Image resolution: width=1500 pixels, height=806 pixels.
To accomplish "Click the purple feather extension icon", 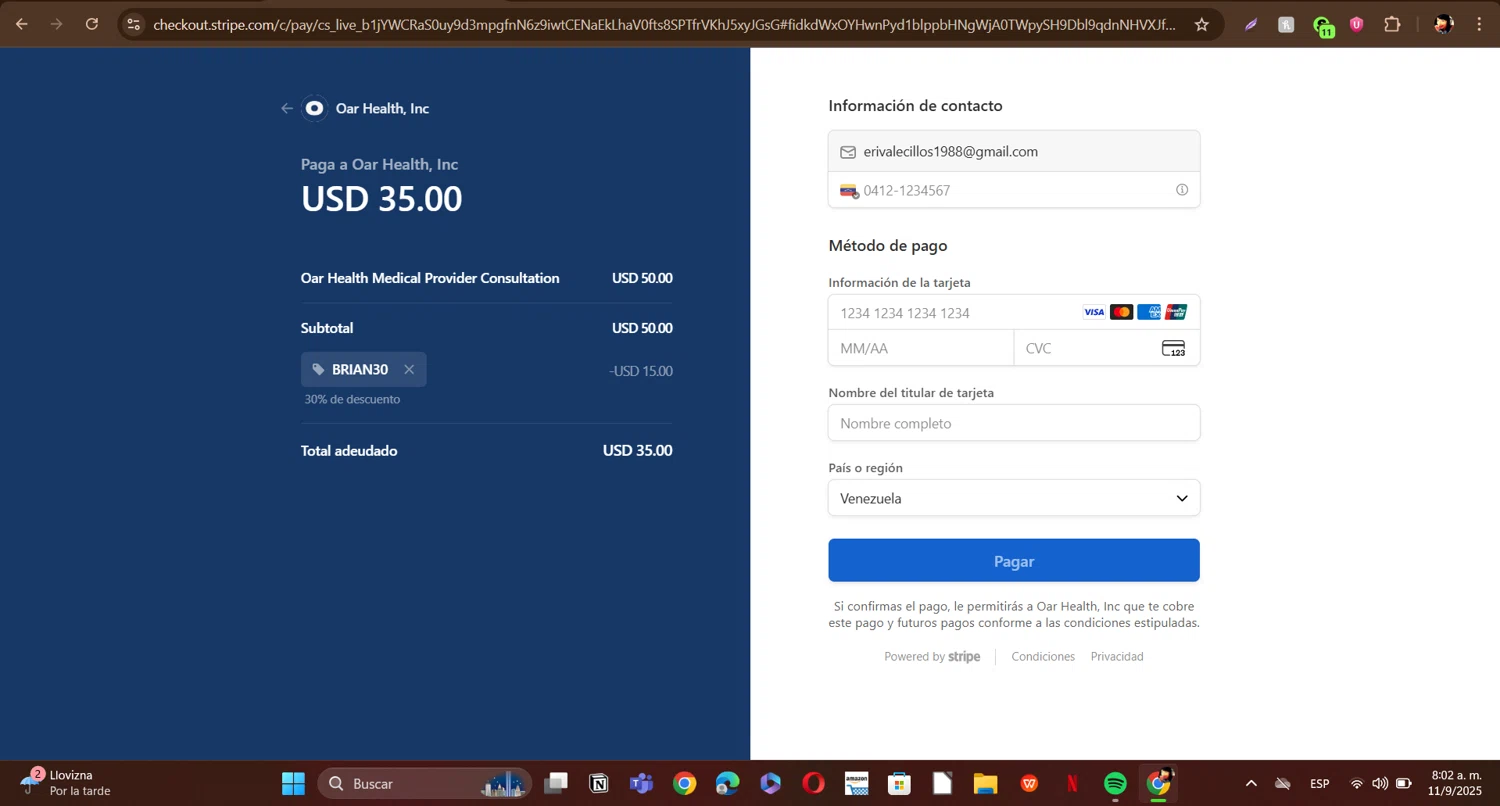I will [x=1251, y=24].
